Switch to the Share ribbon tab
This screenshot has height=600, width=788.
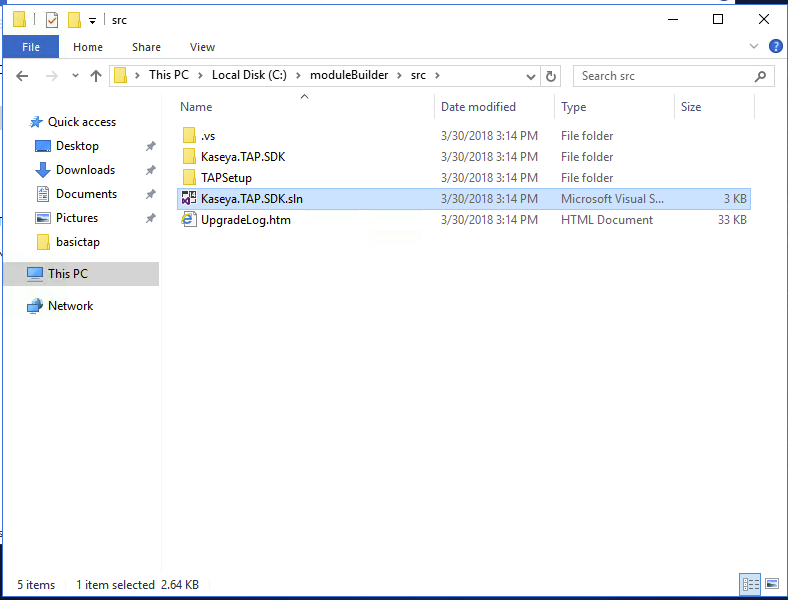point(146,47)
